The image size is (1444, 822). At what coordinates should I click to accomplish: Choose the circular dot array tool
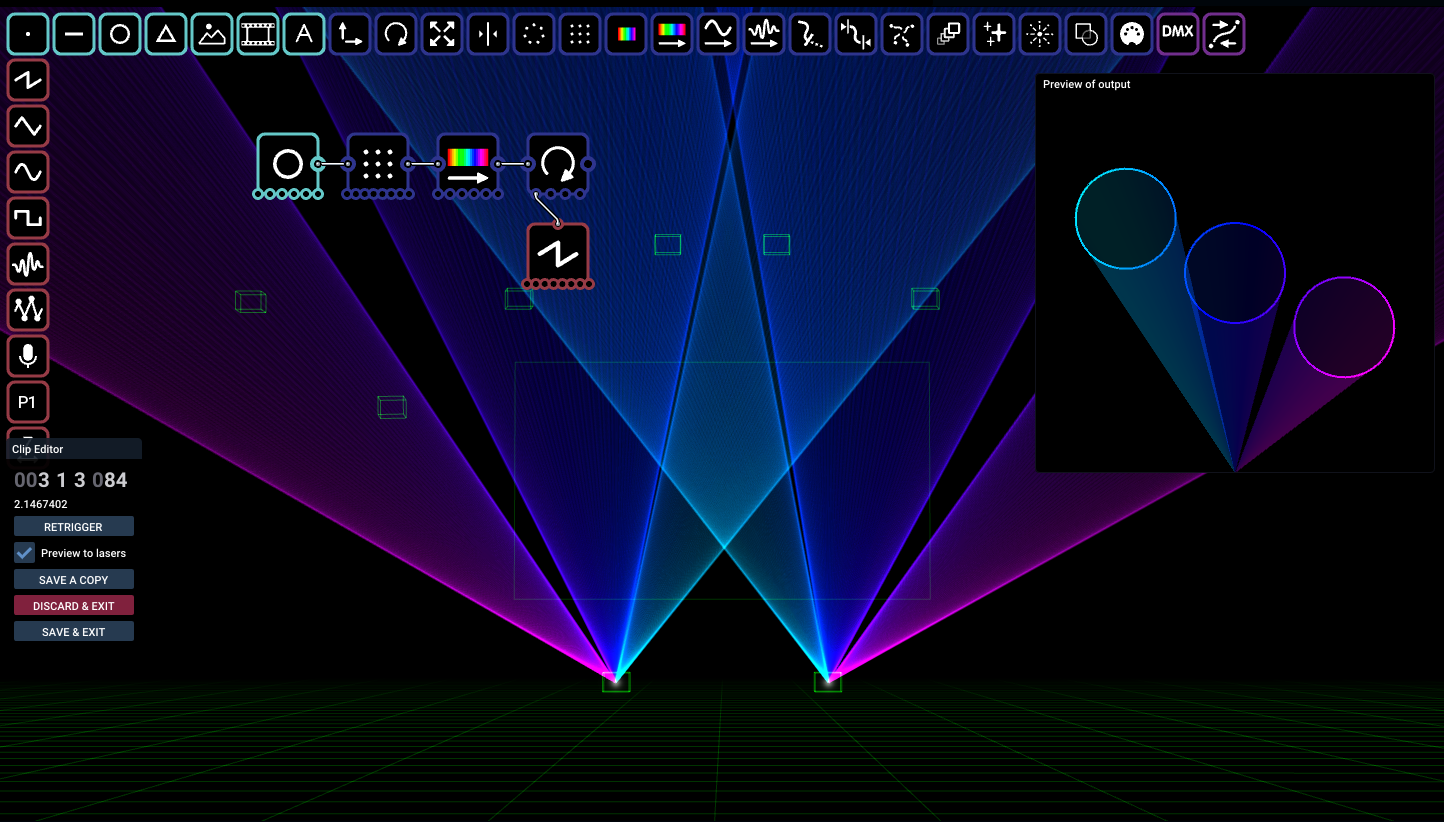pos(534,34)
